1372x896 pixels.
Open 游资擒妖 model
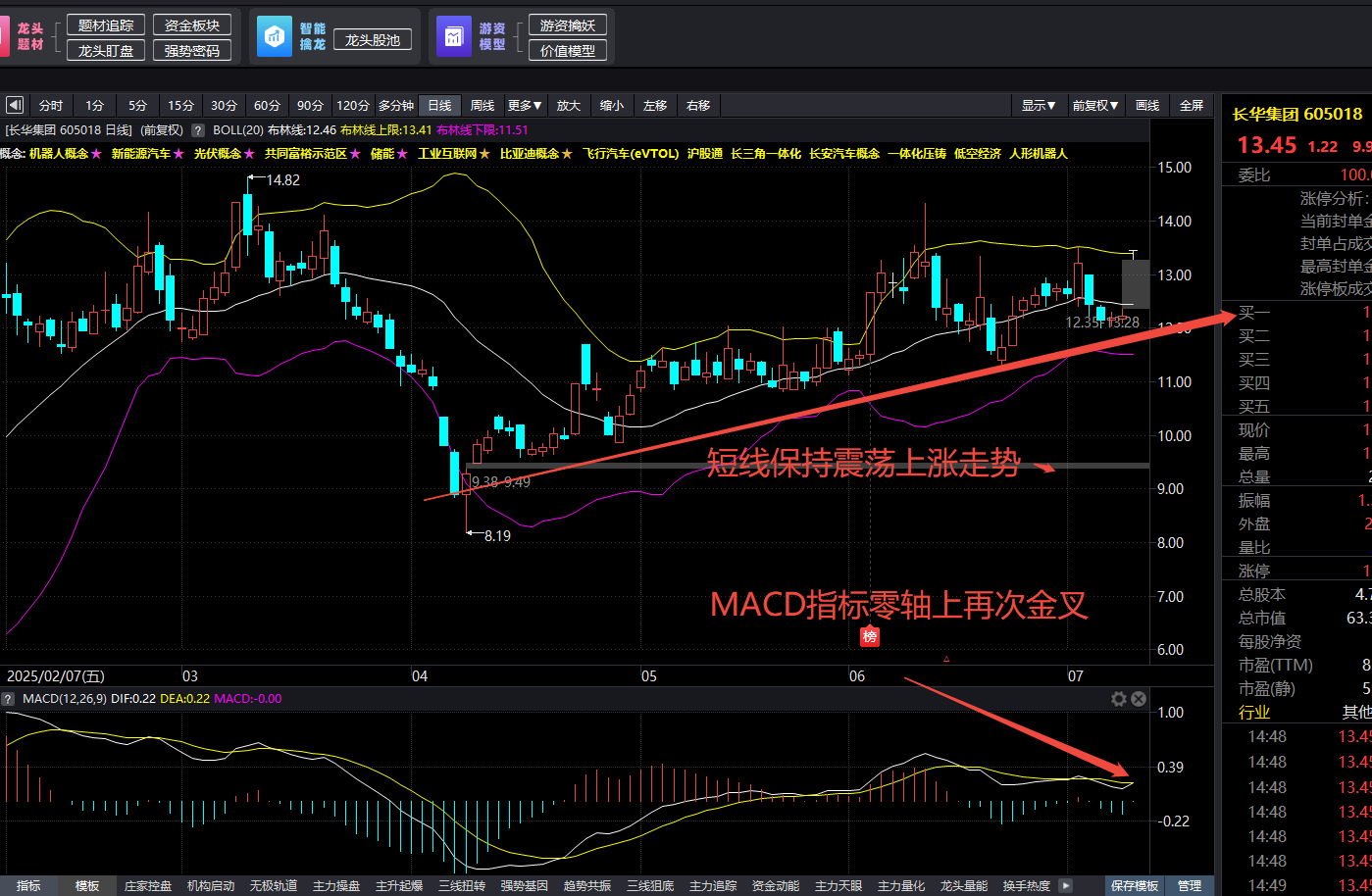point(568,25)
